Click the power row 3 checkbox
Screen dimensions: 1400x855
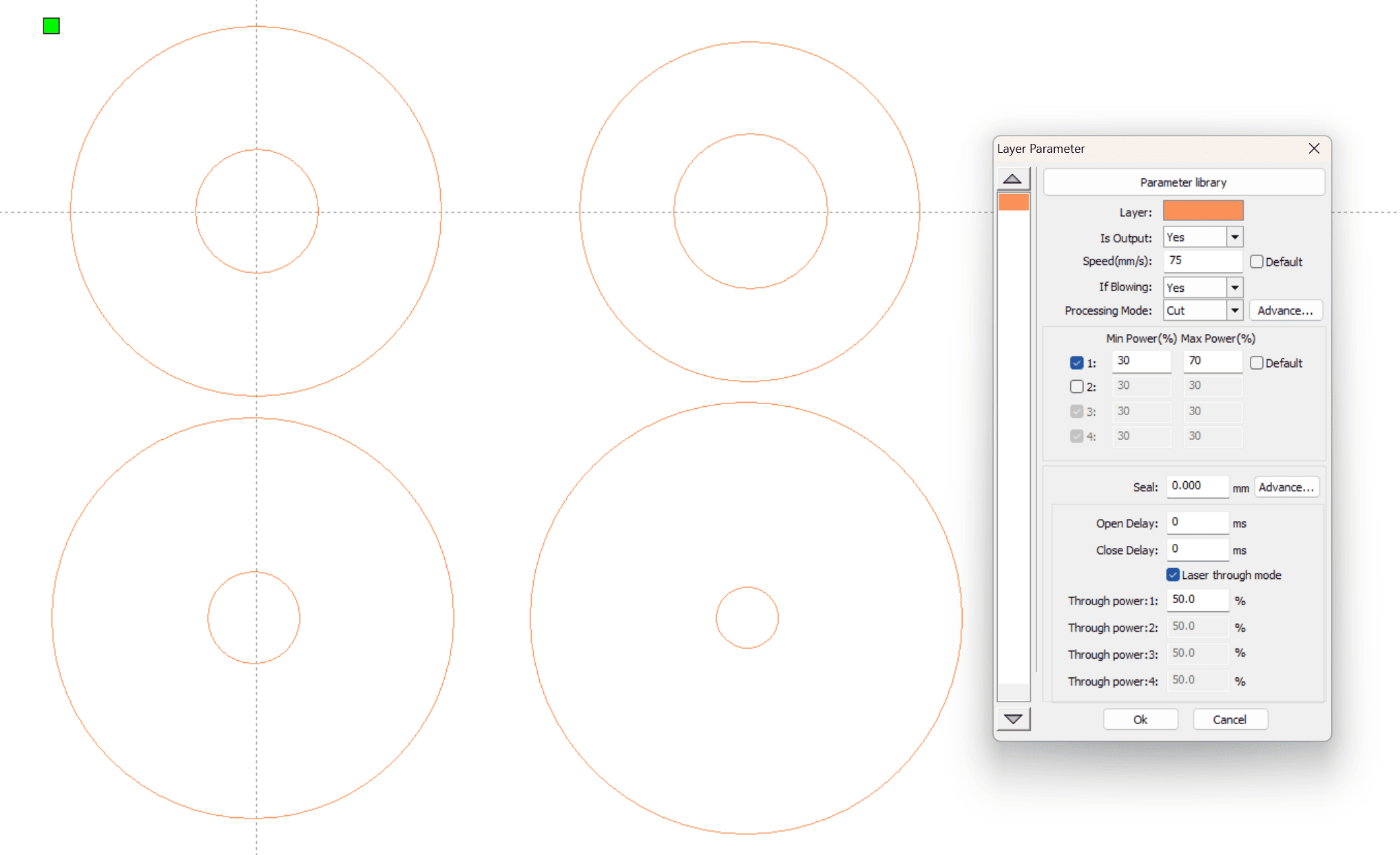1077,411
